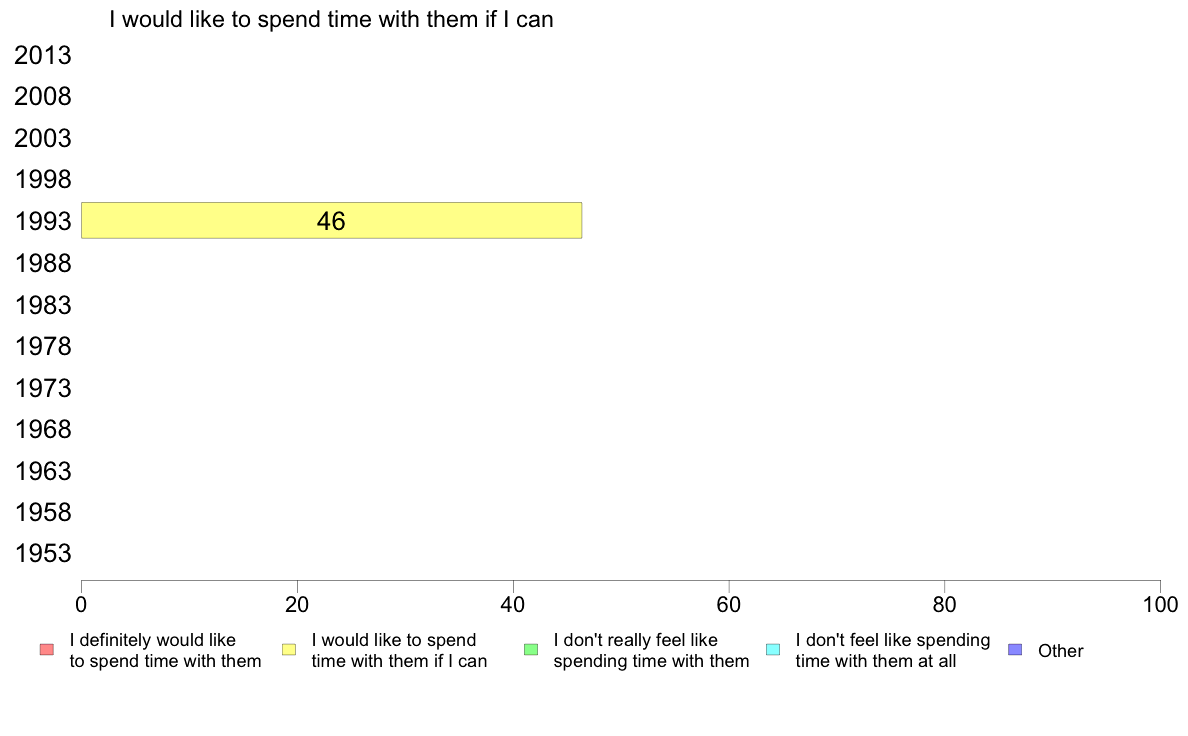Viewport: 1188px width, 736px height.
Task: Click the blue 'Other' legend swatch
Action: click(x=1016, y=650)
